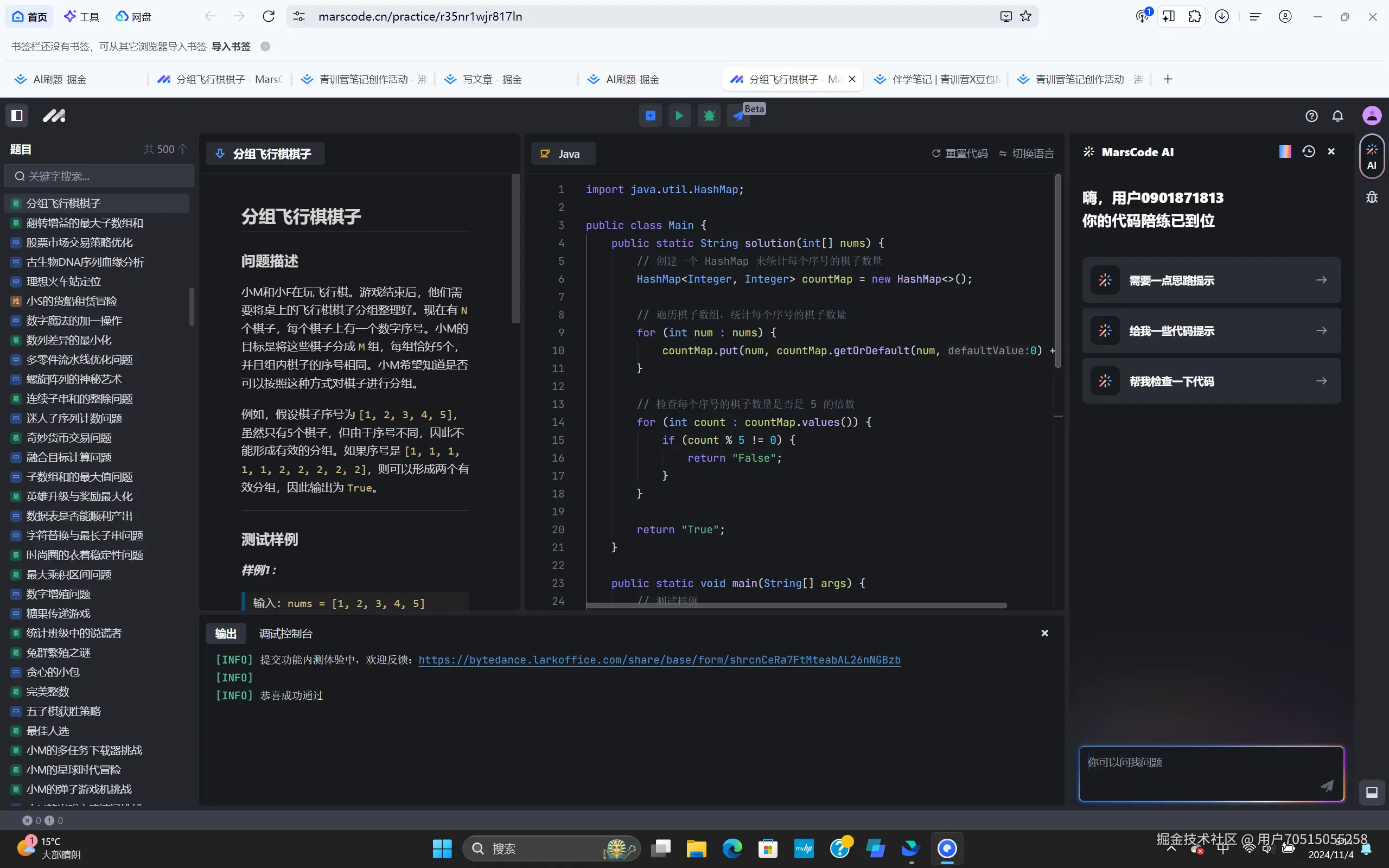The height and width of the screenshot is (868, 1389).
Task: Open MarsCode AI chat history icon
Action: pos(1308,151)
